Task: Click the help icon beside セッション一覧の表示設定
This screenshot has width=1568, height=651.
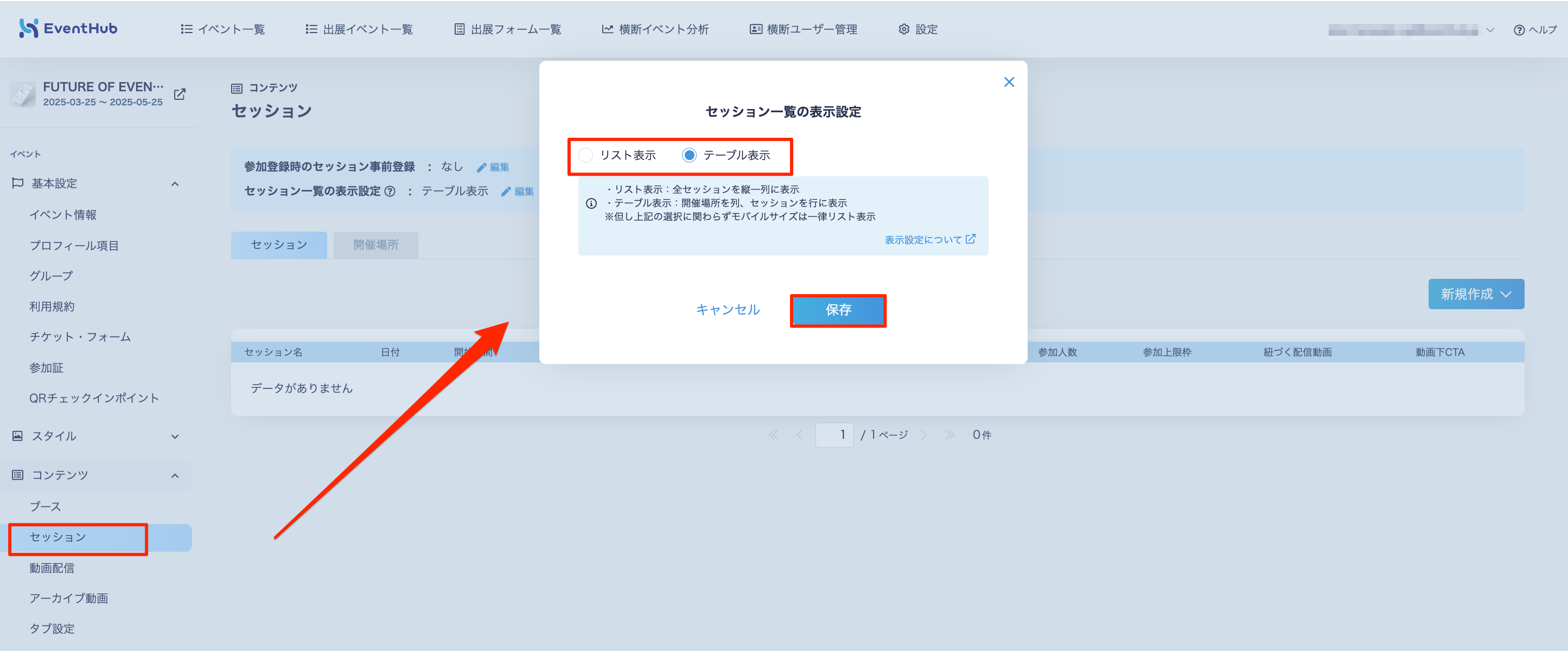Action: pyautogui.click(x=390, y=192)
